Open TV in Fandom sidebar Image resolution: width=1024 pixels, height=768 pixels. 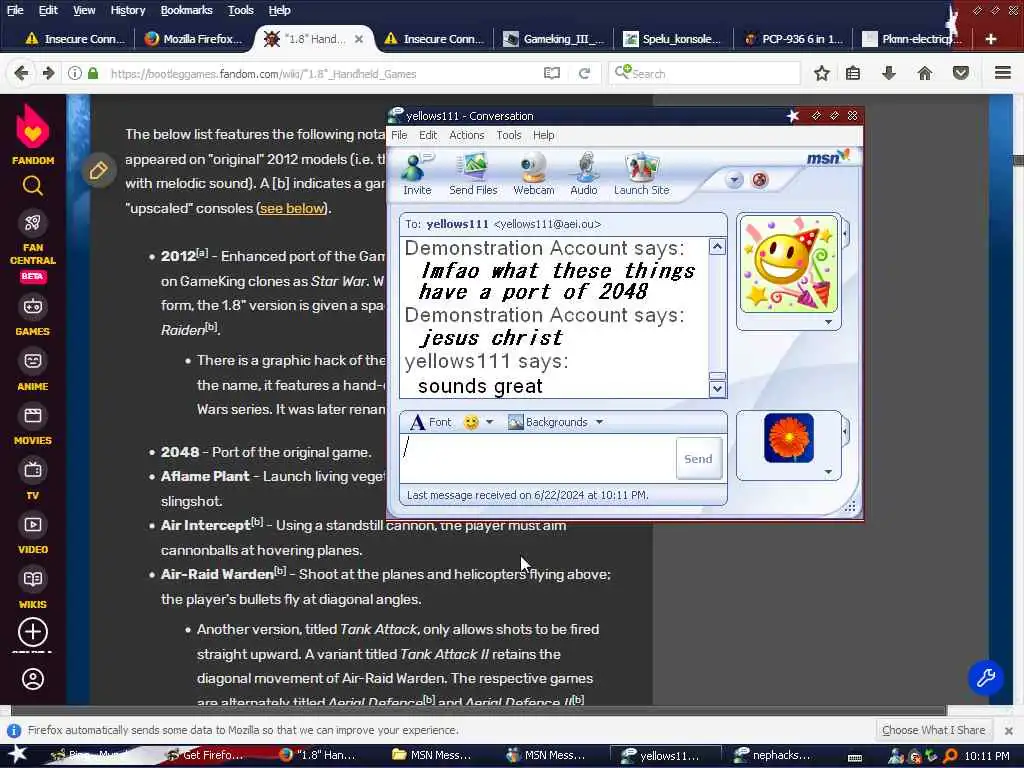pyautogui.click(x=33, y=480)
